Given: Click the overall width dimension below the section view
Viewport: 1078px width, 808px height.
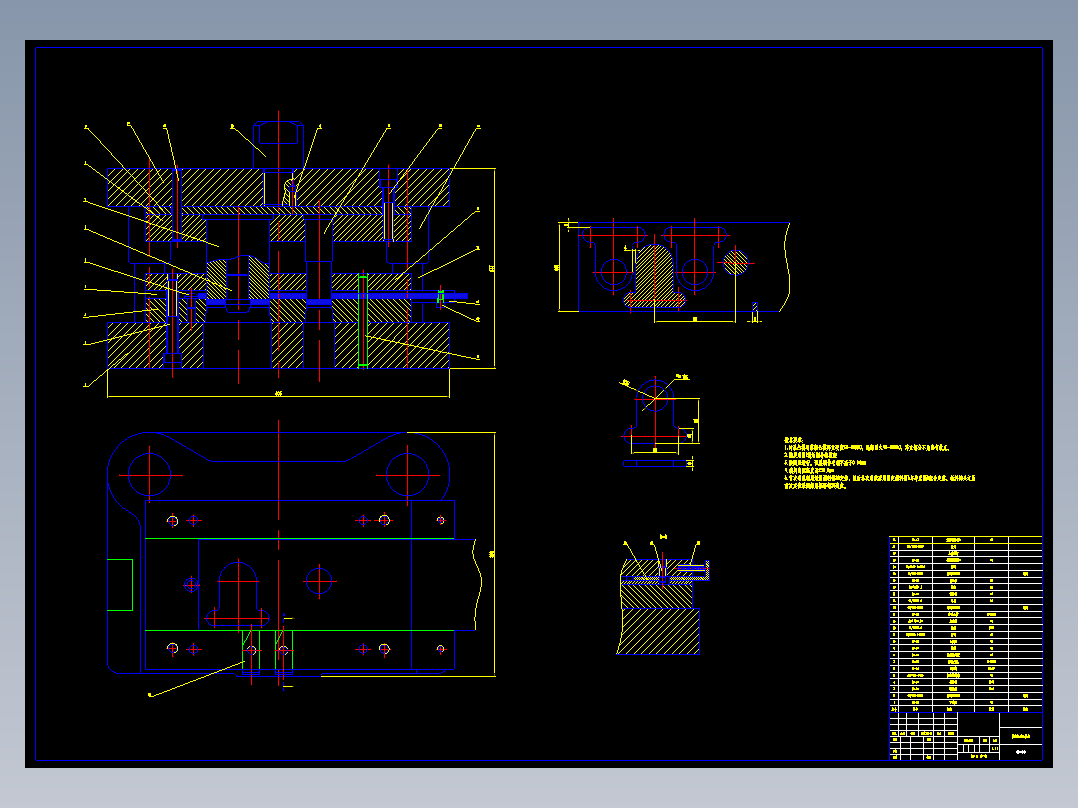Looking at the screenshot, I should tap(278, 393).
